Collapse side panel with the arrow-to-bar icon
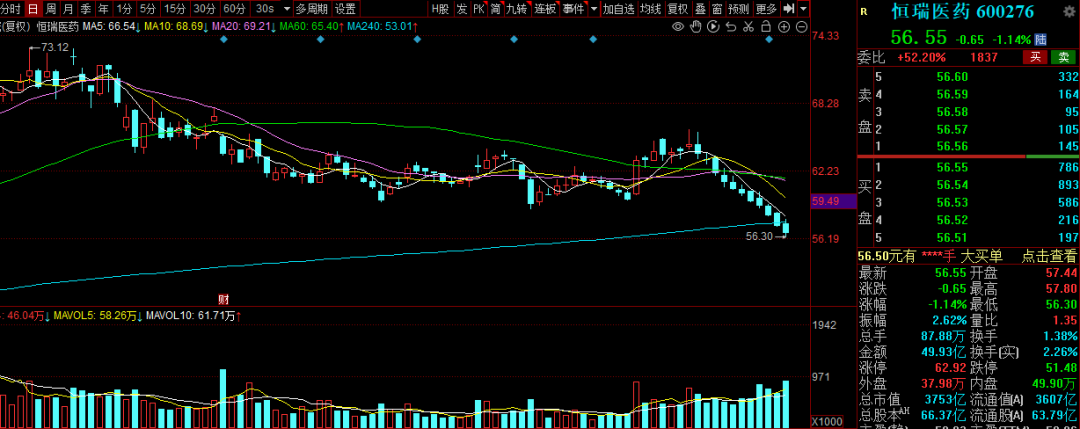Image resolution: width=1080 pixels, height=429 pixels. point(789,8)
